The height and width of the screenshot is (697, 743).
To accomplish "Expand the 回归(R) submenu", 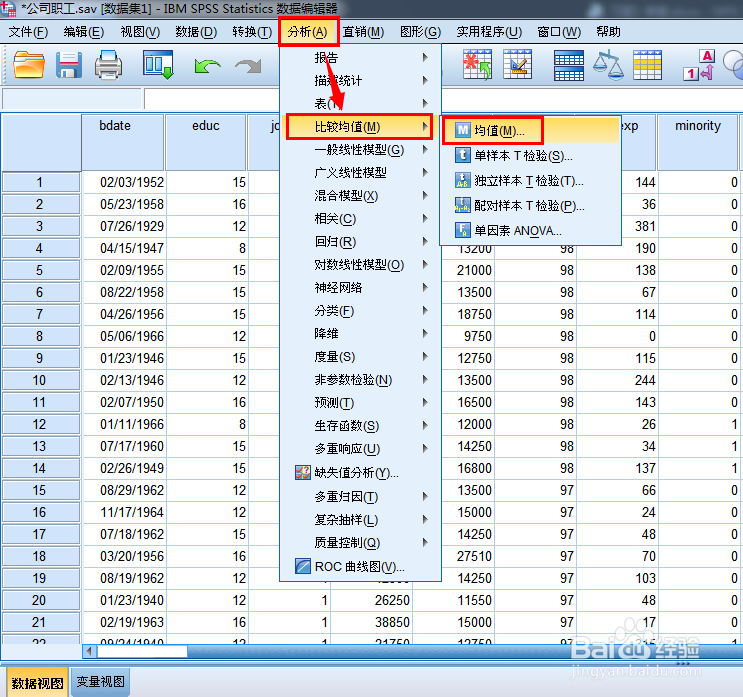I will 361,242.
